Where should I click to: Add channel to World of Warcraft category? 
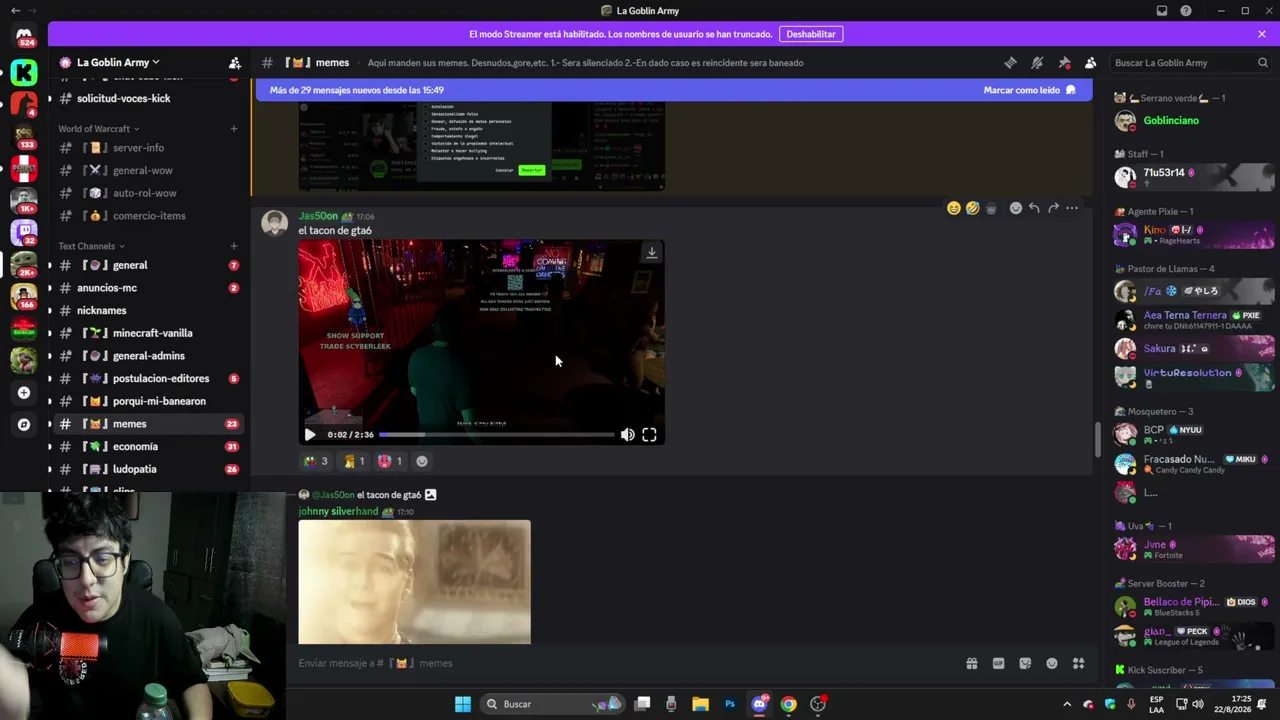pyautogui.click(x=234, y=129)
